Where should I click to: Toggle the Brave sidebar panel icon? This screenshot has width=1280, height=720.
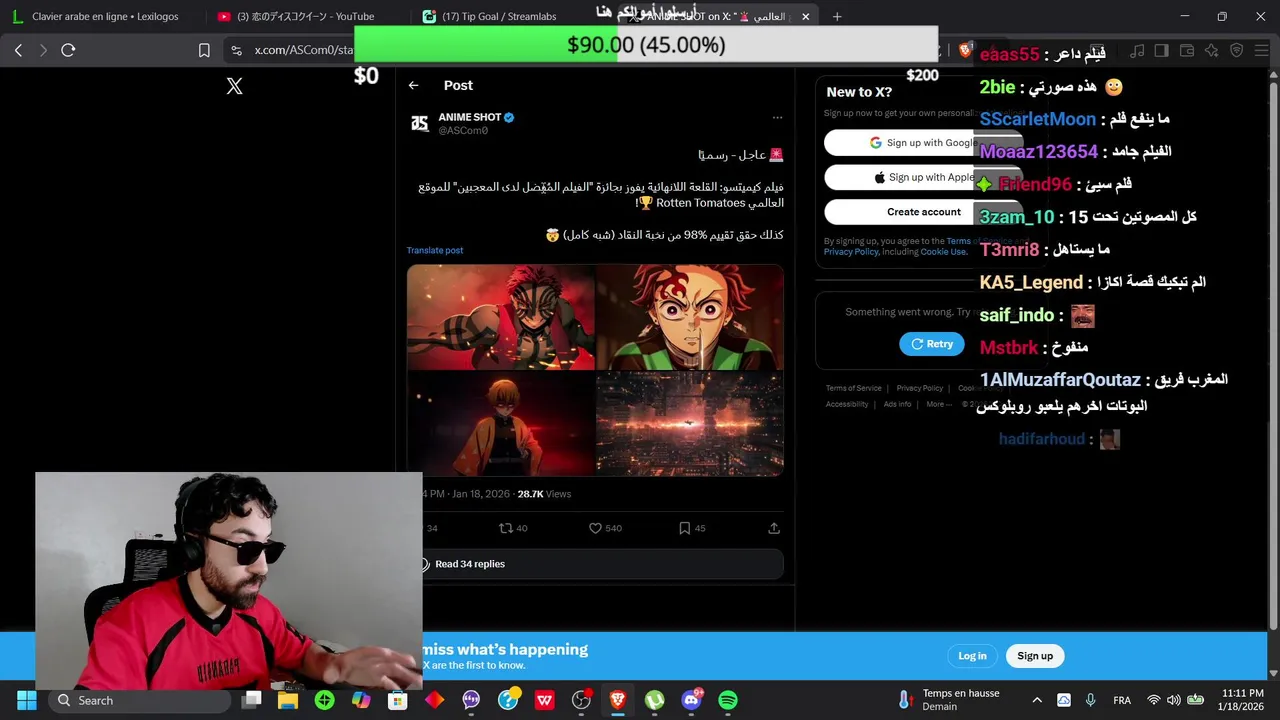(x=1161, y=50)
